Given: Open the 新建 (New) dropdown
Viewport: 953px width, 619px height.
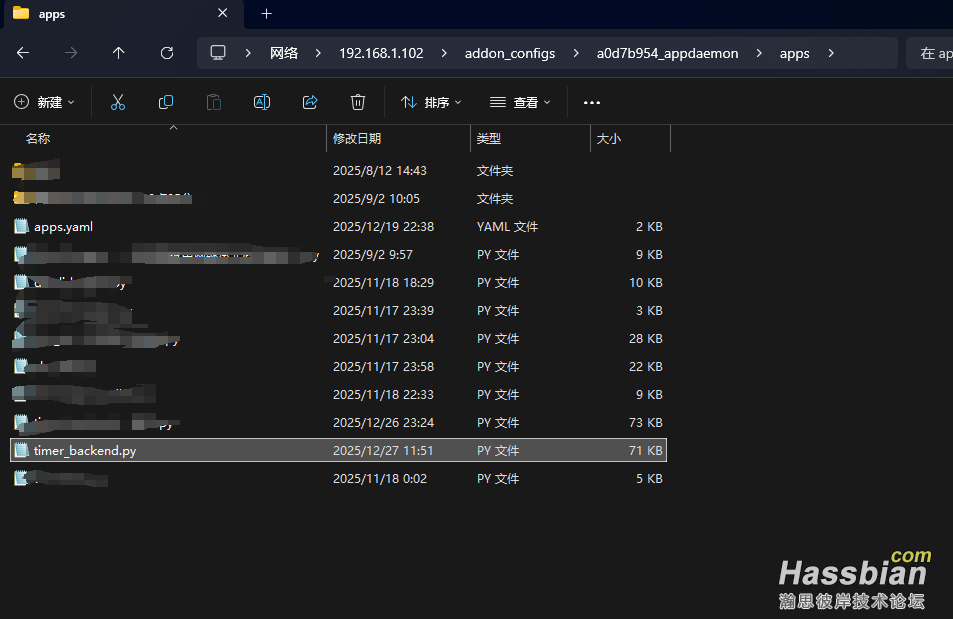Looking at the screenshot, I should tap(45, 102).
